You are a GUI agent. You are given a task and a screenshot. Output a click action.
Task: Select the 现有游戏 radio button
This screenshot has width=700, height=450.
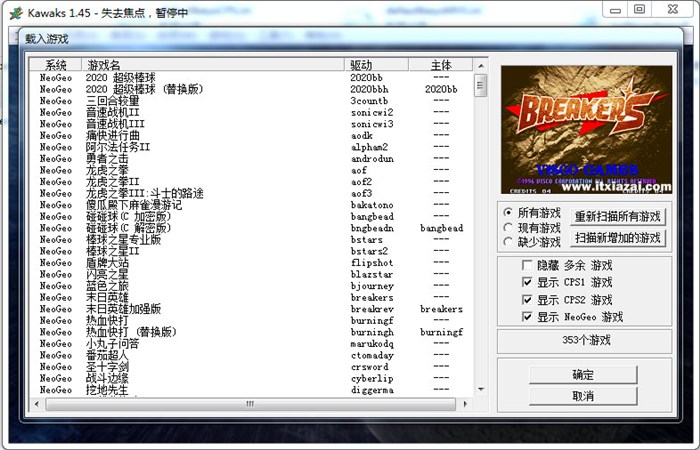click(x=508, y=227)
